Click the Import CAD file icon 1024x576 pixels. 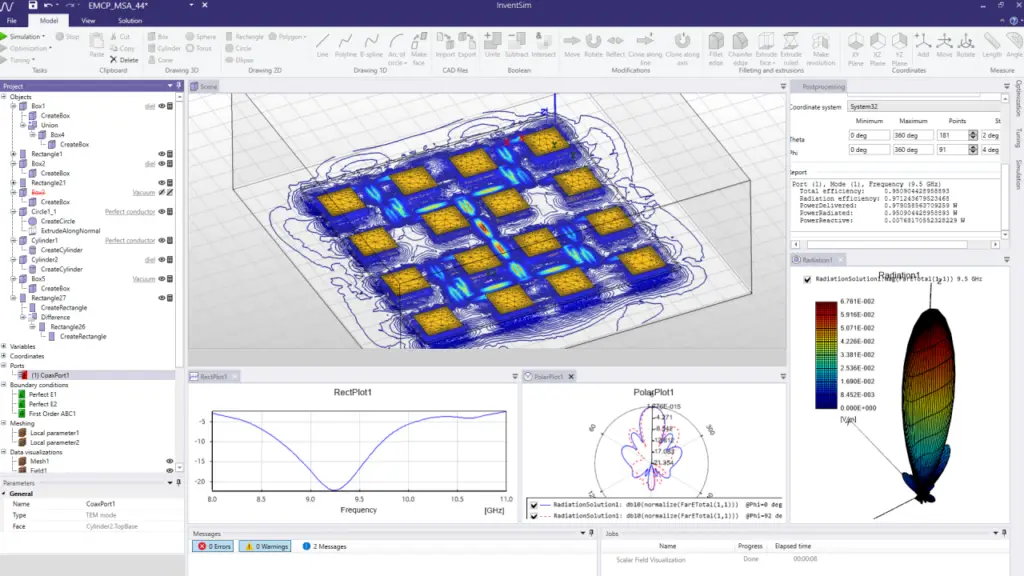pos(445,46)
